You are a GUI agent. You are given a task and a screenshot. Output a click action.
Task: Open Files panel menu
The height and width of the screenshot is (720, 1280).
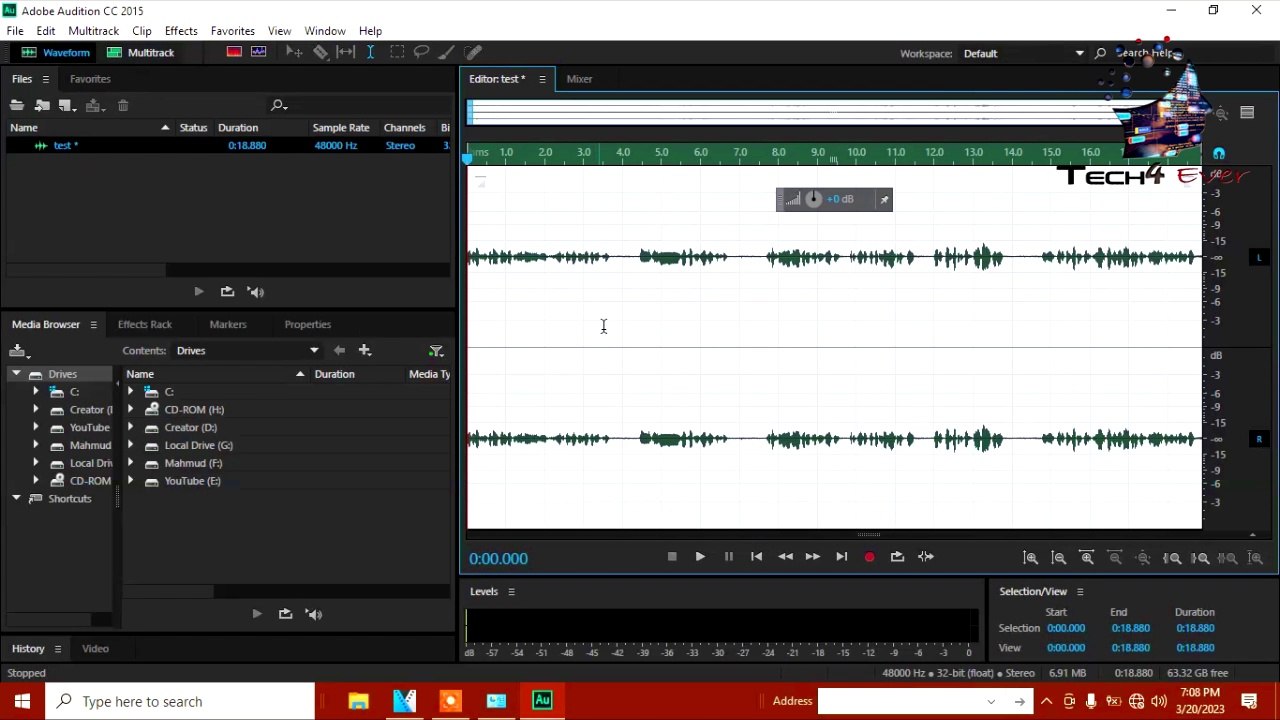pyautogui.click(x=45, y=79)
